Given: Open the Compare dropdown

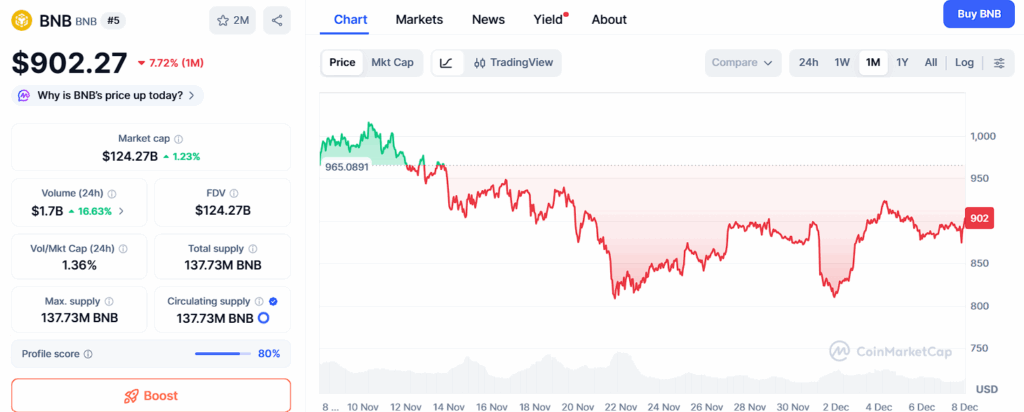Looking at the screenshot, I should (742, 62).
